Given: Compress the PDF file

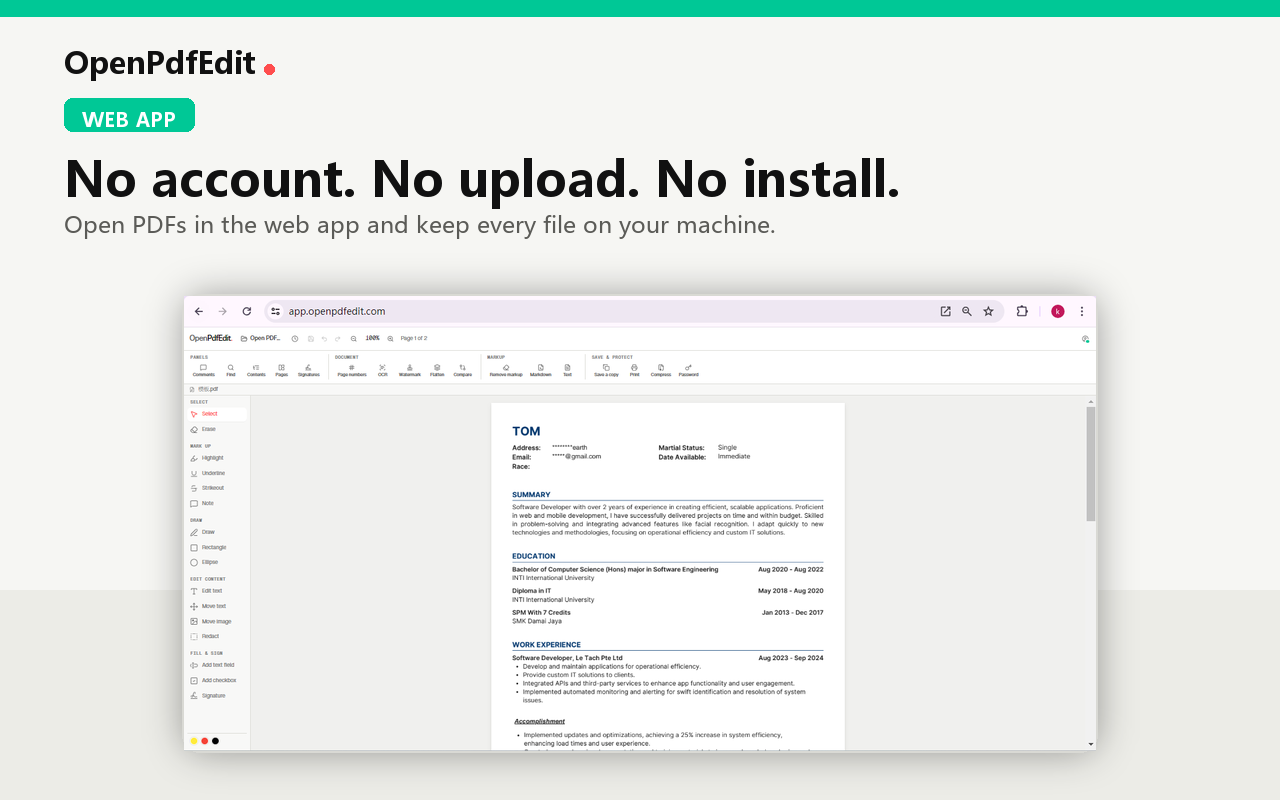Looking at the screenshot, I should (x=661, y=370).
